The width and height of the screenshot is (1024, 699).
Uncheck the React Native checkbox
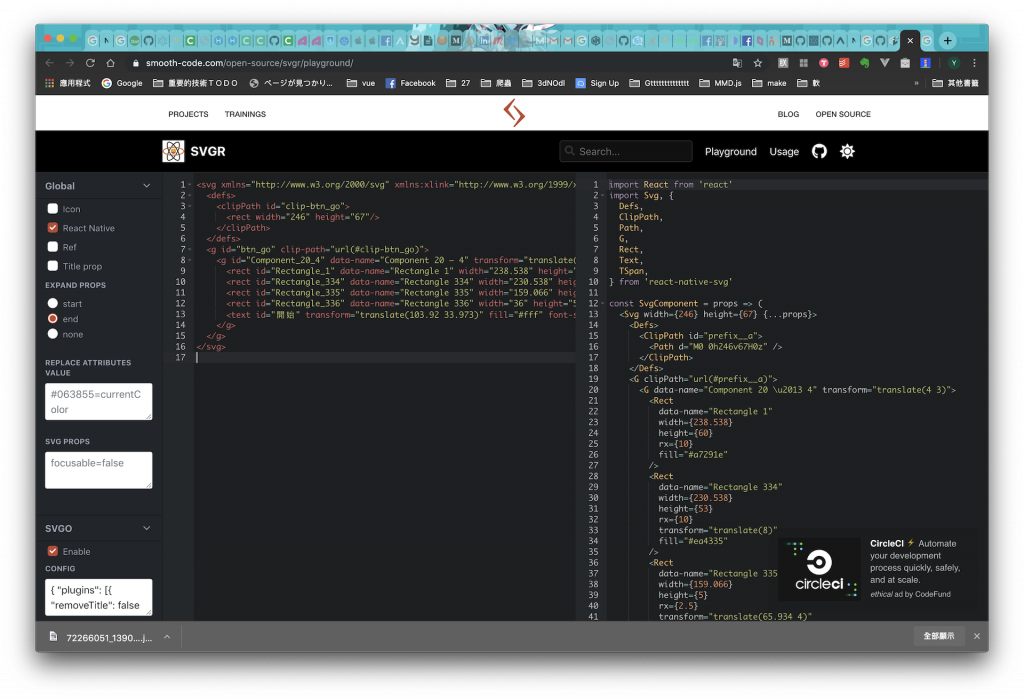click(x=53, y=227)
